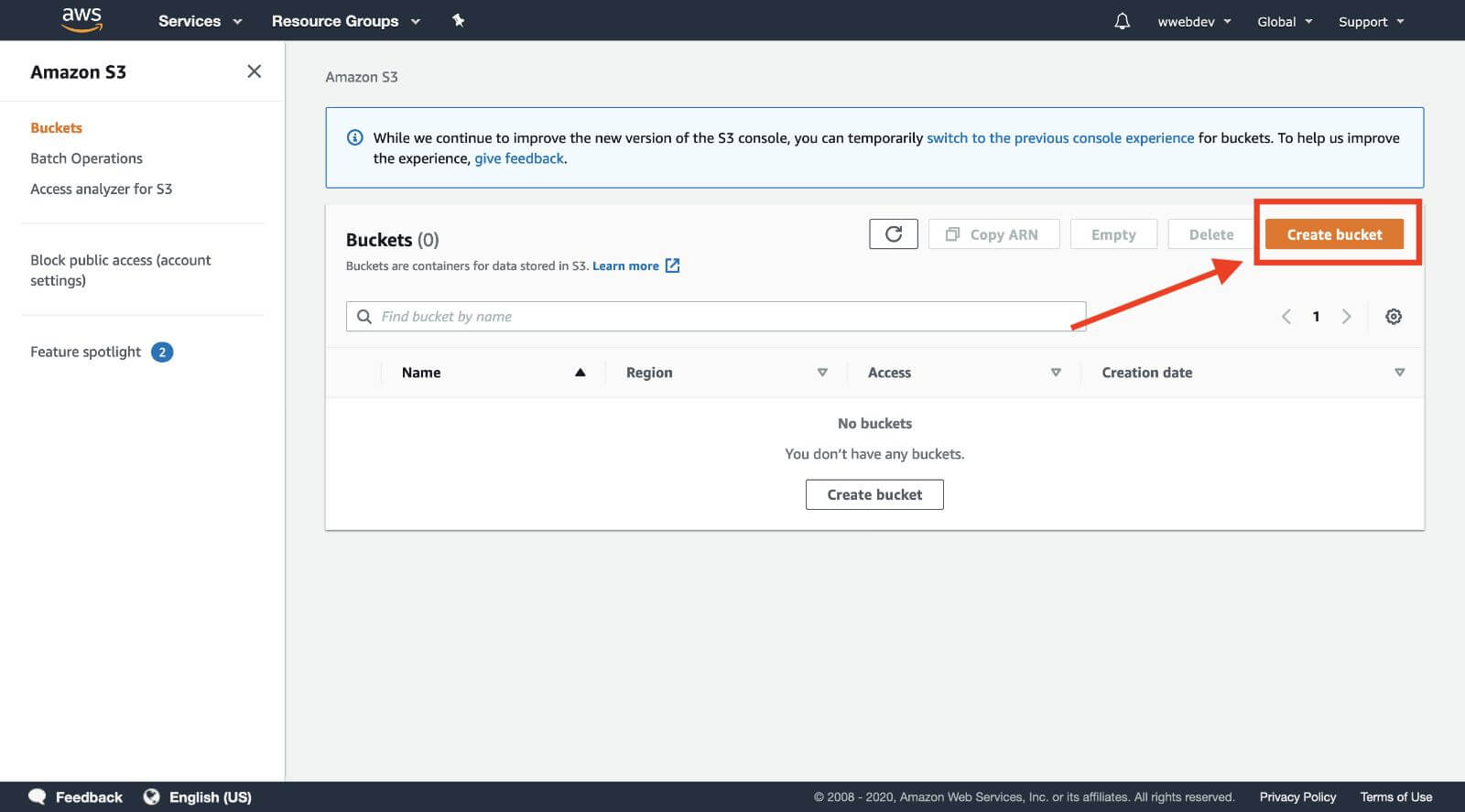Click the Amazon S3 breadcrumb
1465x812 pixels.
coord(362,77)
